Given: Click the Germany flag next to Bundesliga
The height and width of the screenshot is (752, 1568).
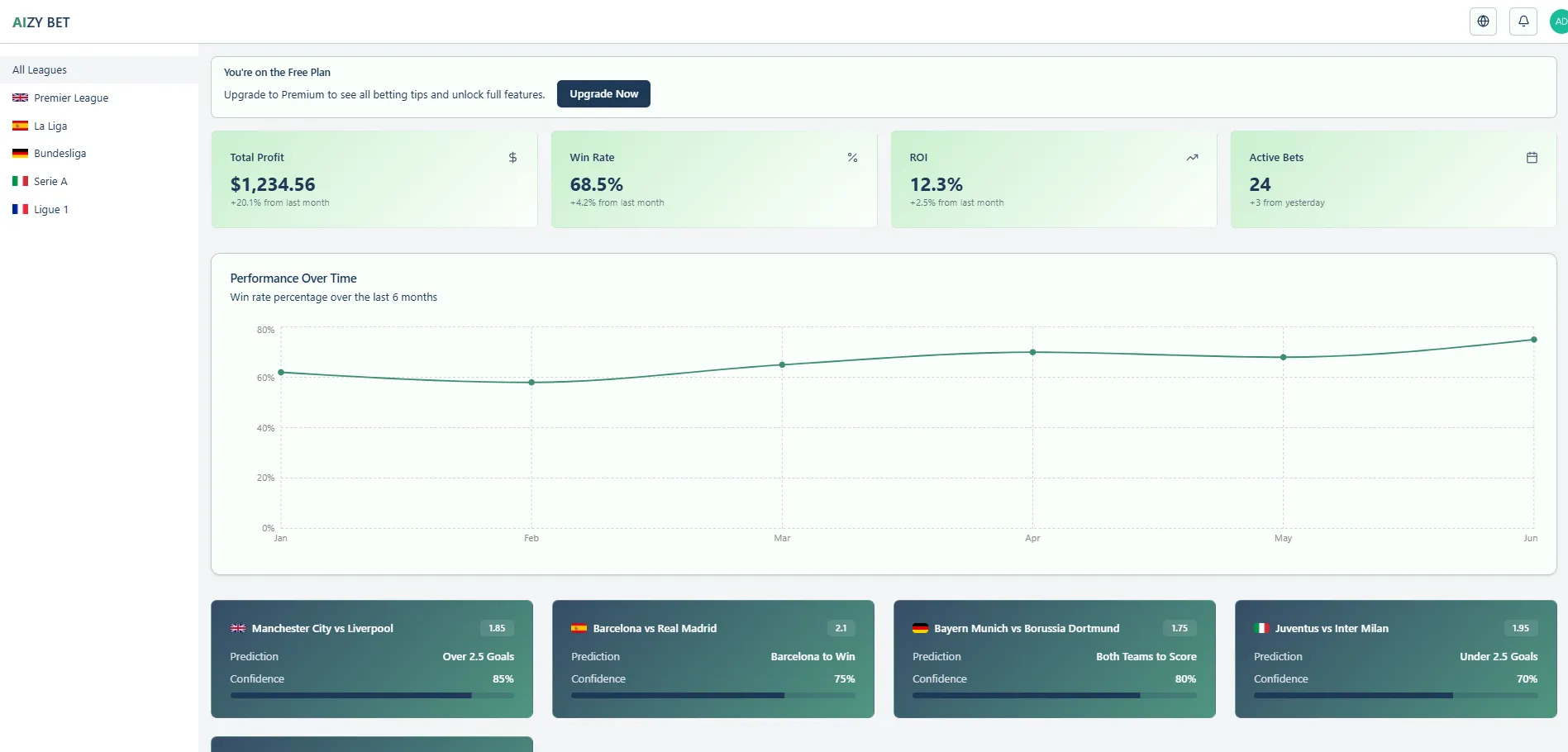Looking at the screenshot, I should [20, 153].
